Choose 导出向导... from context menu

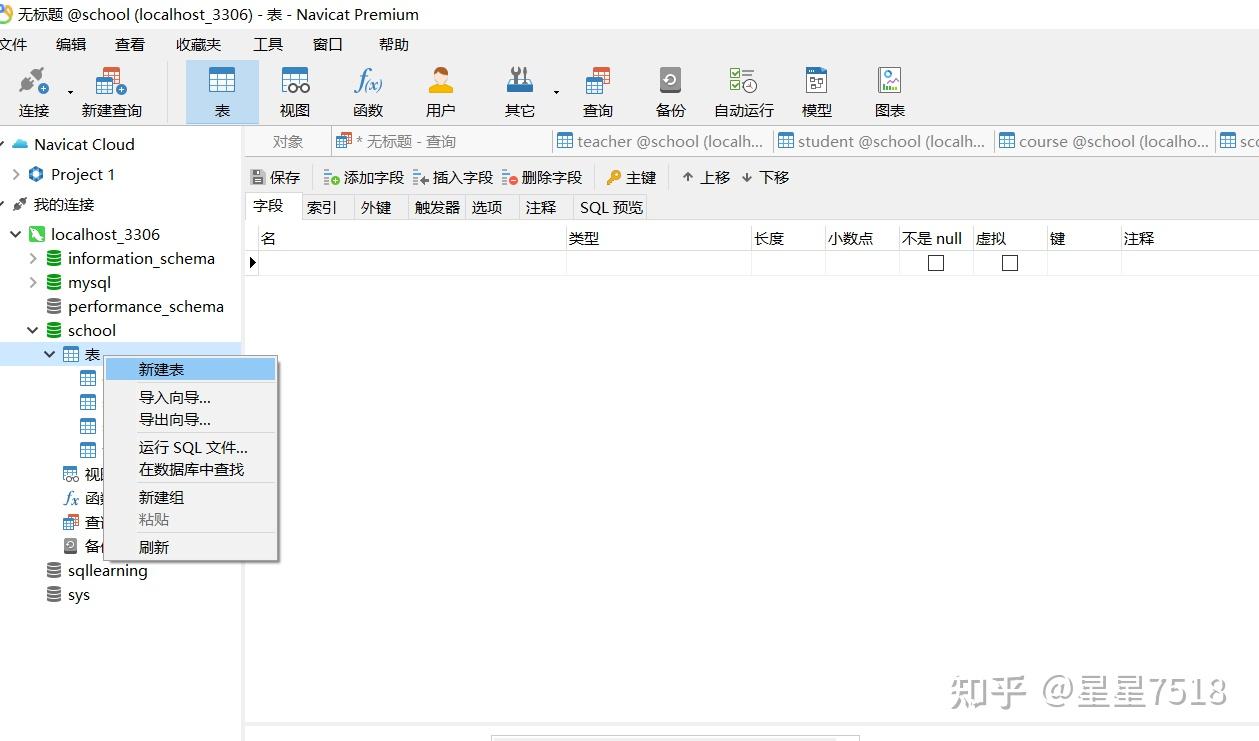point(190,419)
